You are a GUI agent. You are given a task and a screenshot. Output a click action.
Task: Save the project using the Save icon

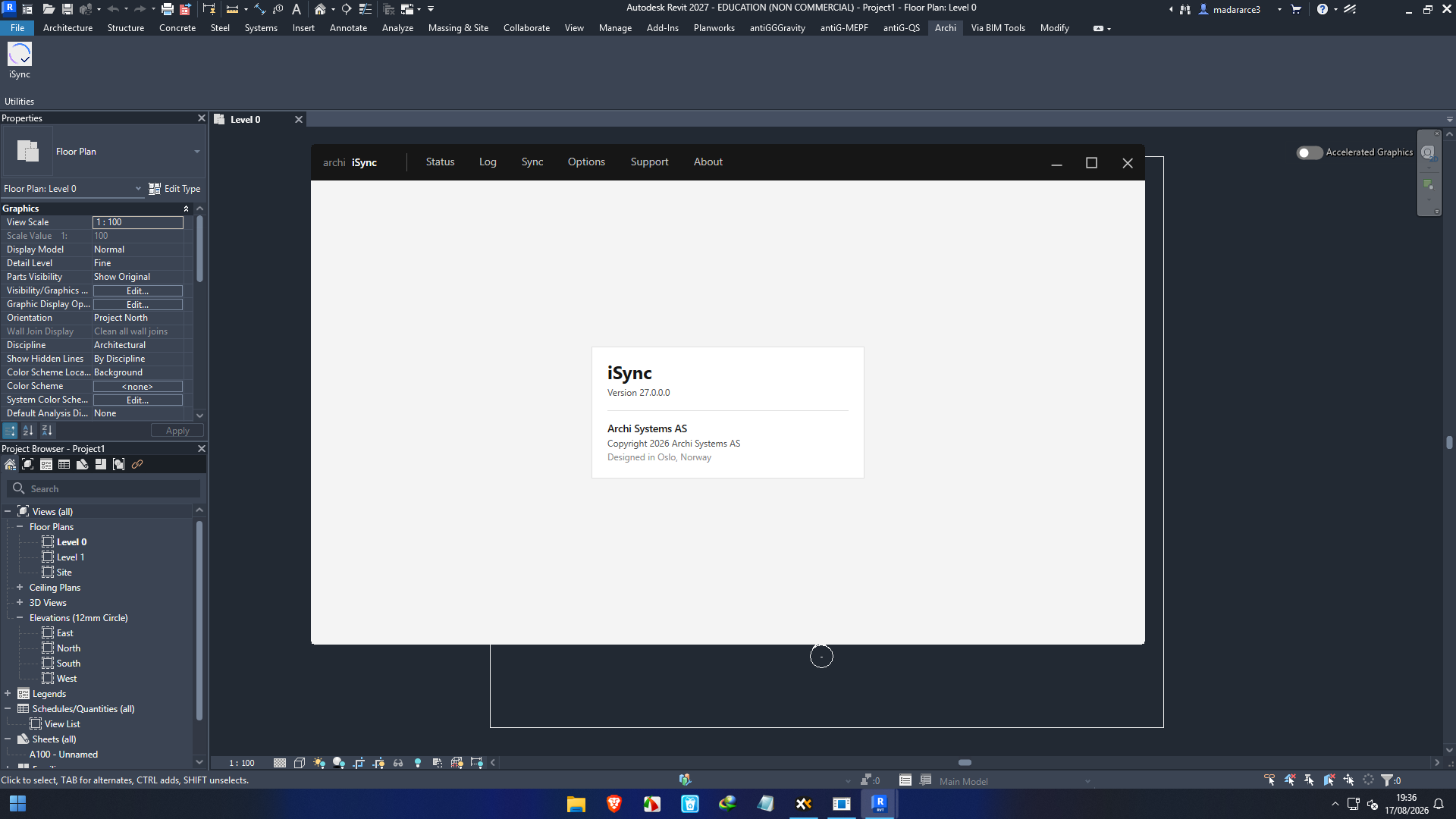(x=67, y=9)
